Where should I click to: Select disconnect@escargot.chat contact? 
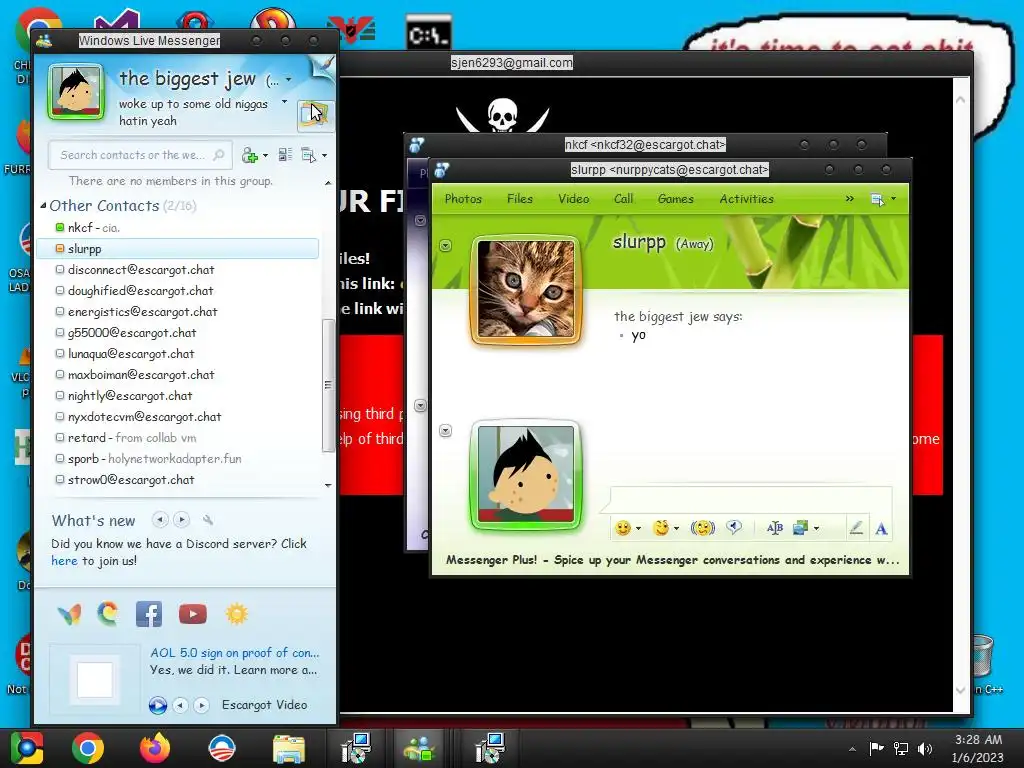click(x=178, y=270)
